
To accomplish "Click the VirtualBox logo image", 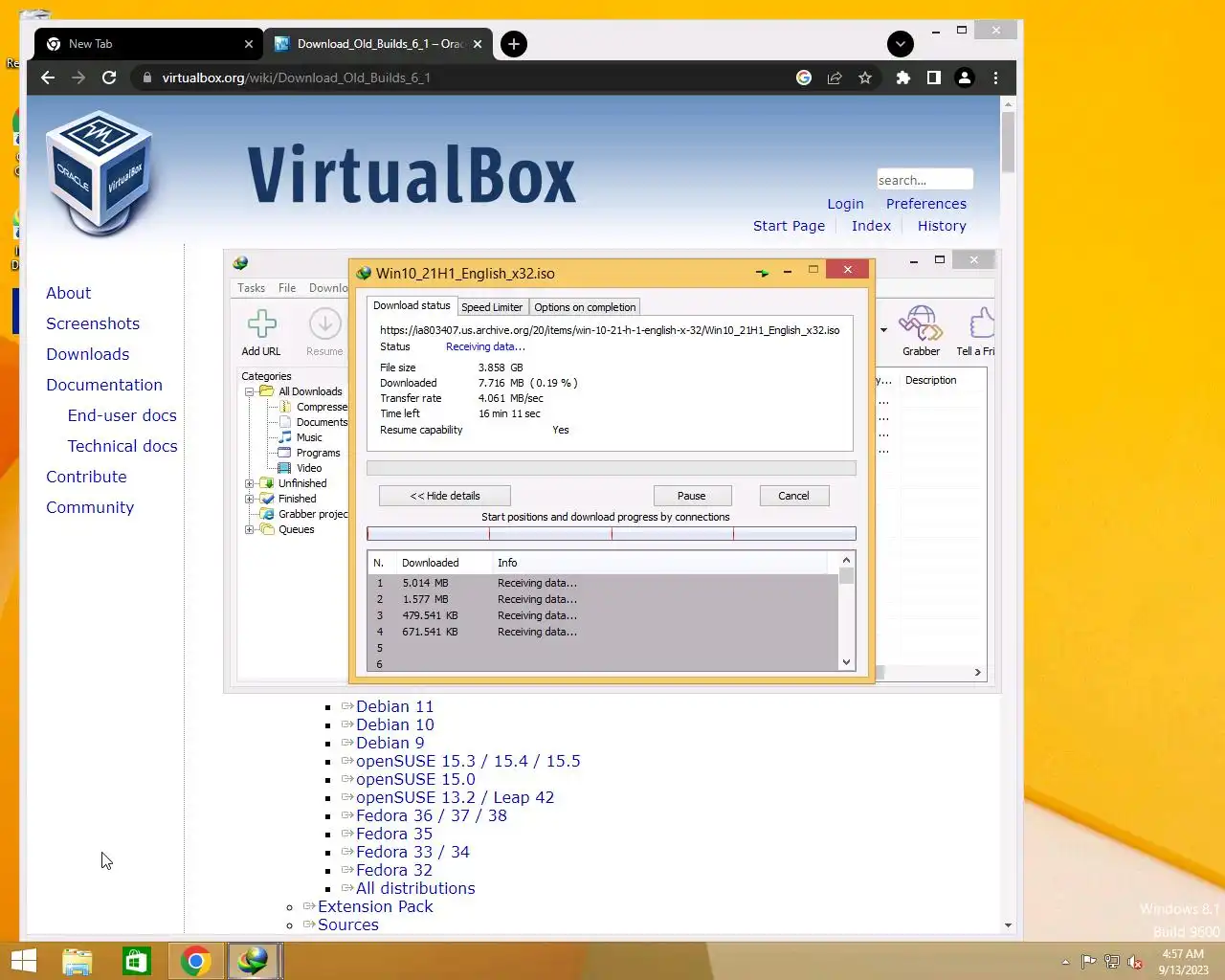I will pyautogui.click(x=100, y=173).
